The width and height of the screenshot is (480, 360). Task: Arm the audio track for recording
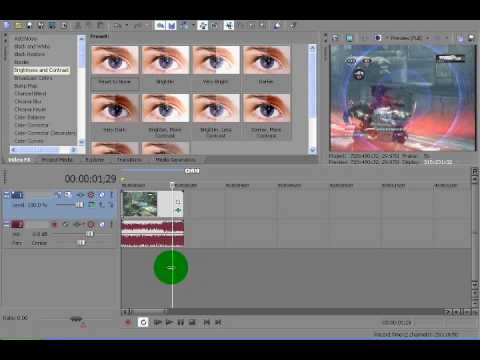pos(55,224)
